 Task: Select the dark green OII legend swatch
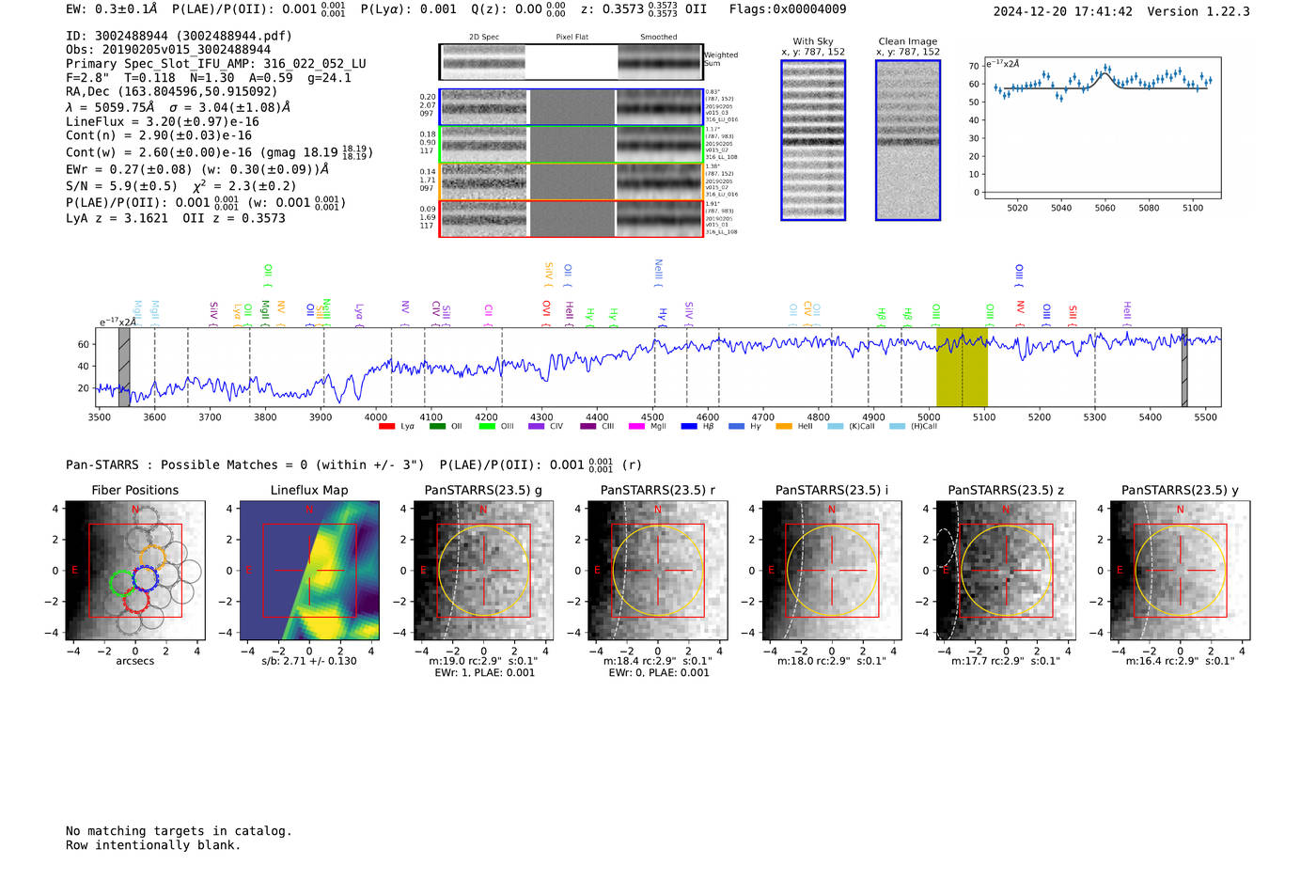pyautogui.click(x=437, y=427)
